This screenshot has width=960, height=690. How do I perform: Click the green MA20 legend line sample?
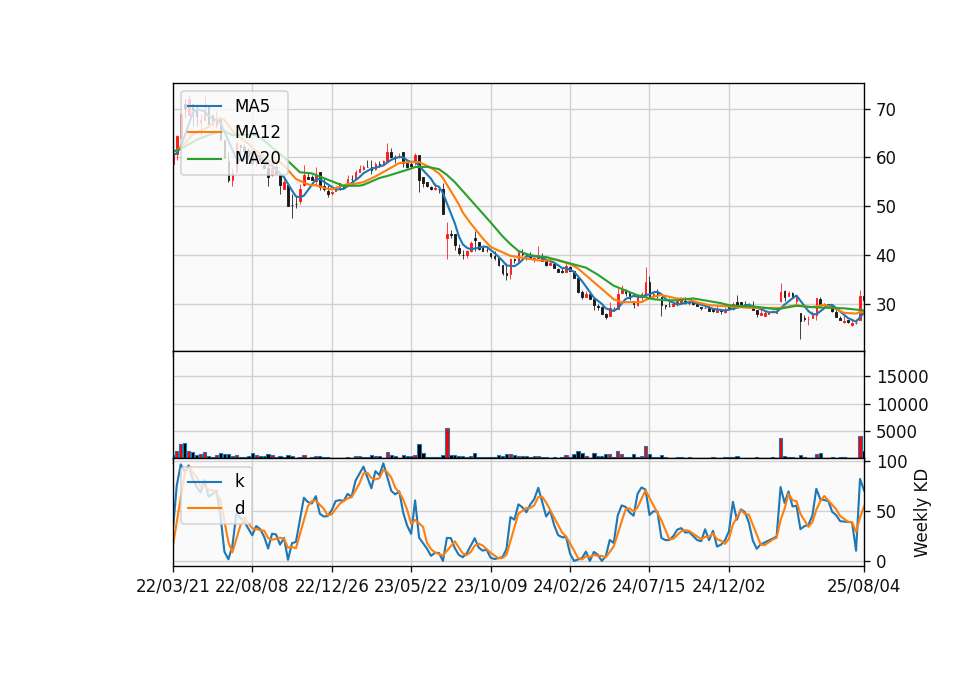point(204,159)
